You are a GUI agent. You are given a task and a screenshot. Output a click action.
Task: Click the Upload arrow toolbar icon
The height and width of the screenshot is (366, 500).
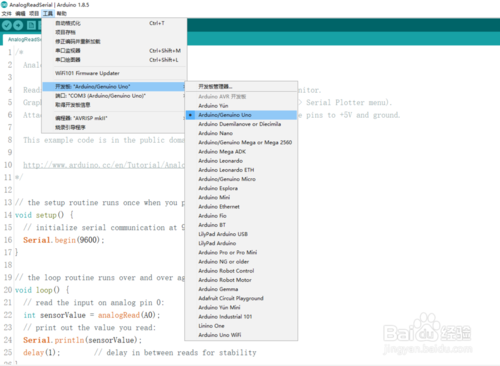click(18, 25)
